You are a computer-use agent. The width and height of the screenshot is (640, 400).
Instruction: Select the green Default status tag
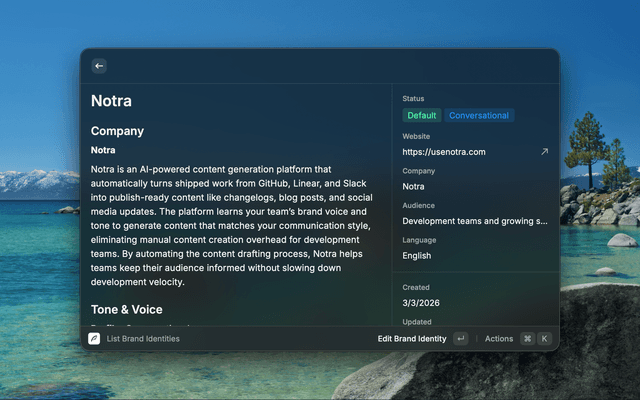(421, 116)
